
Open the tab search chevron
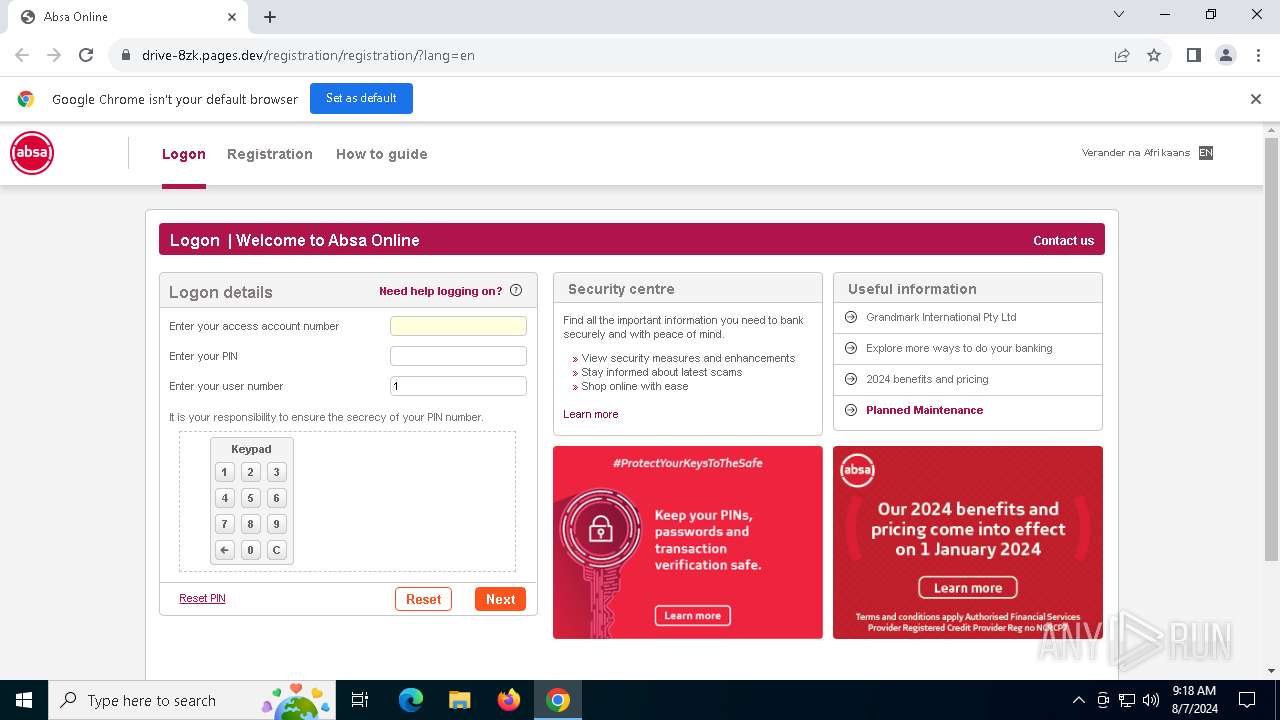click(1119, 14)
